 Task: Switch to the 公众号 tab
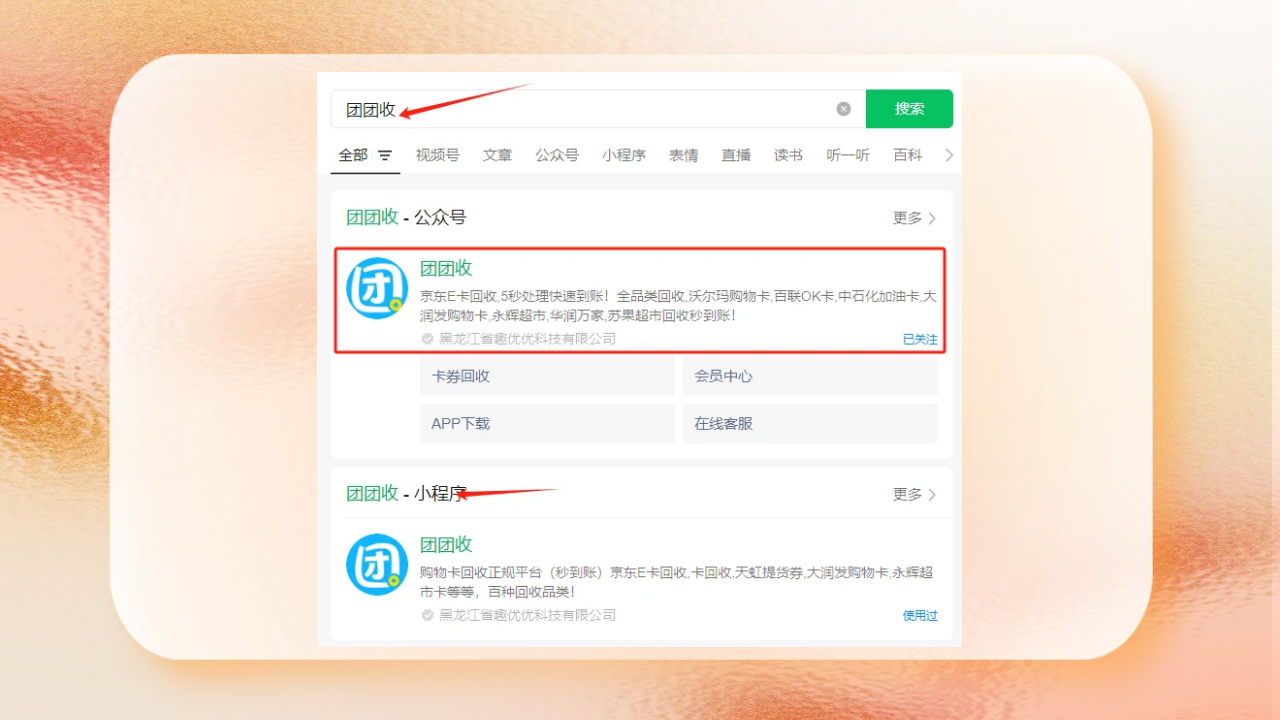tap(557, 155)
